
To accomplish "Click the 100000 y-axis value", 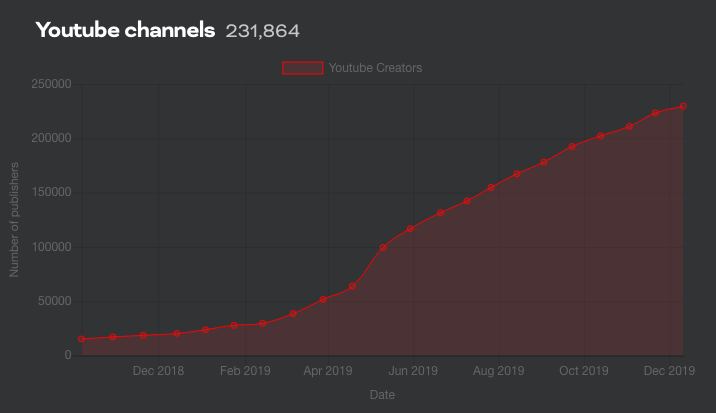I will 52,247.
